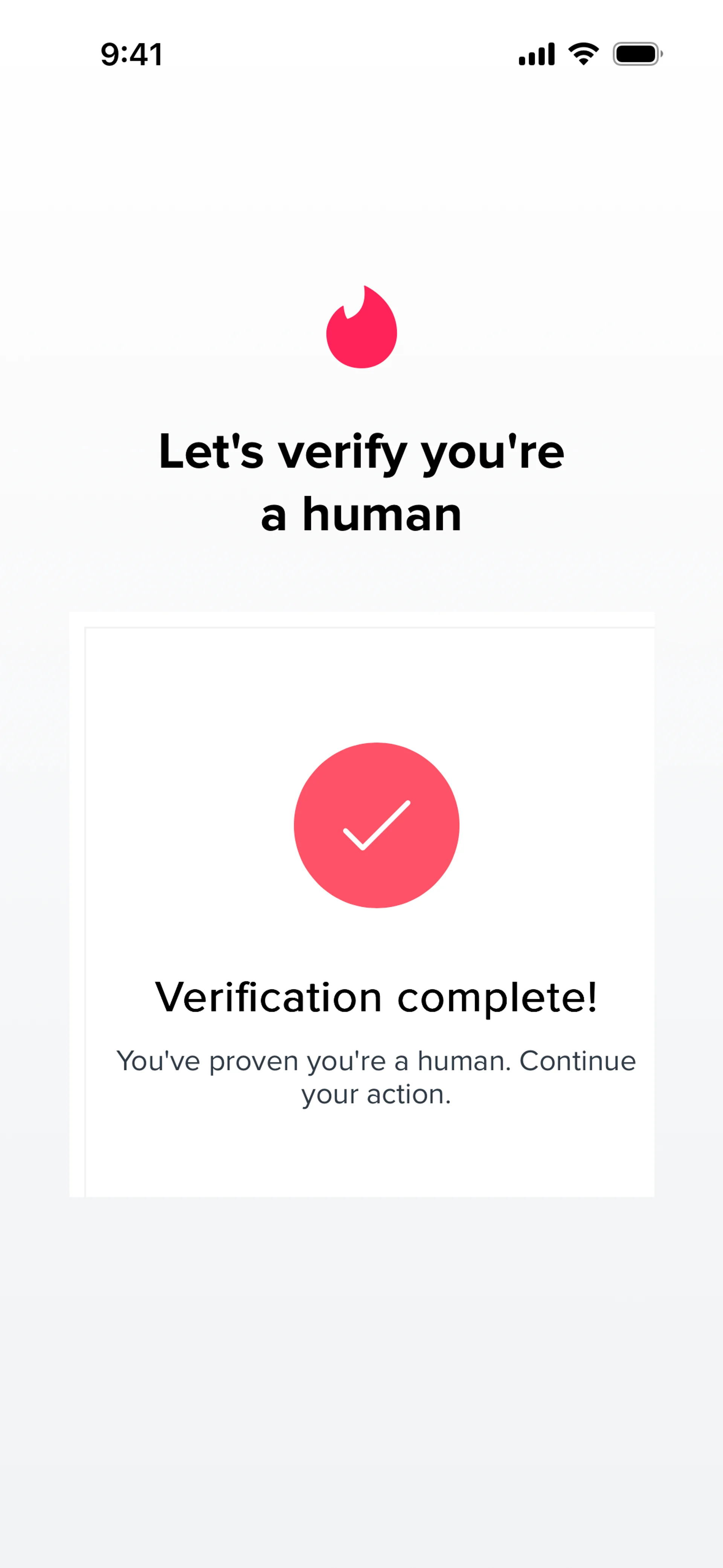The image size is (723, 1568).
Task: Click the word "you're" in the heading
Action: pos(493,452)
